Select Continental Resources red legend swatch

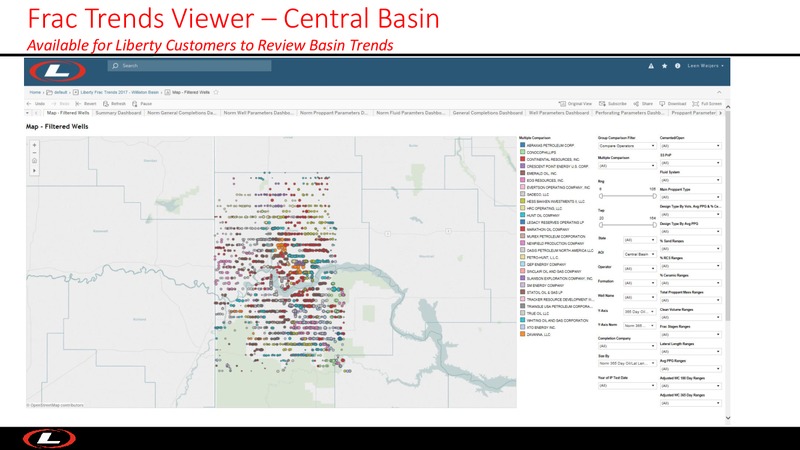coord(522,159)
